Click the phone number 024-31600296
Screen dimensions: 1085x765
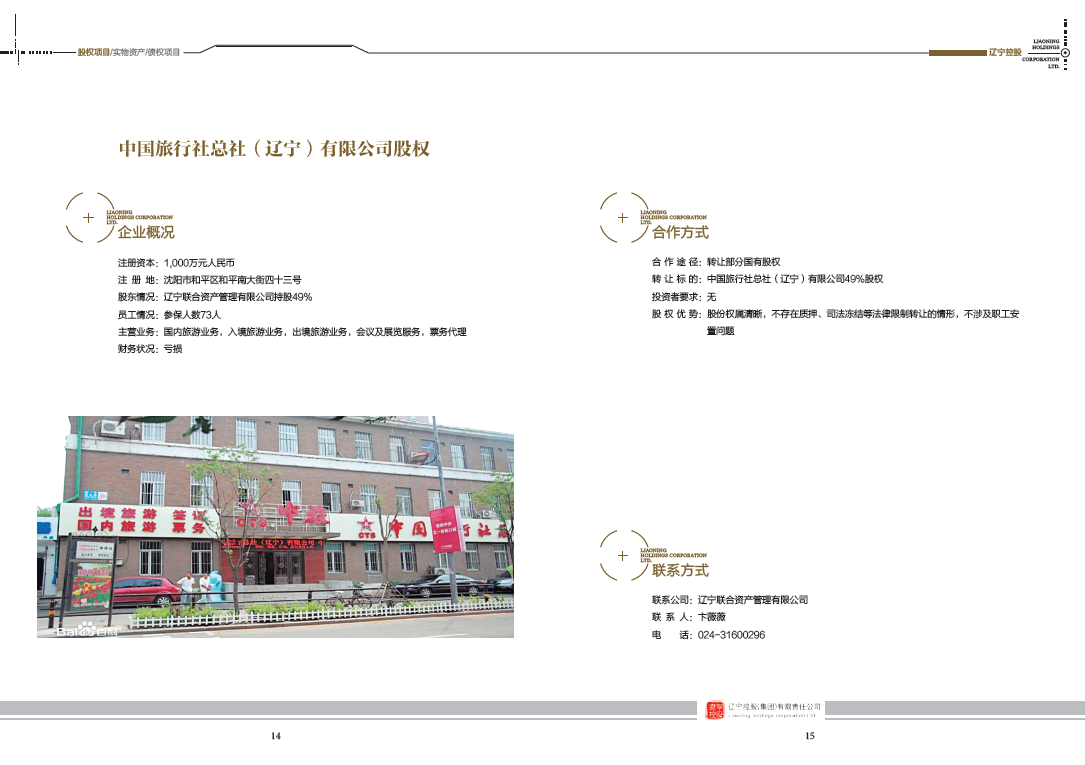731,635
